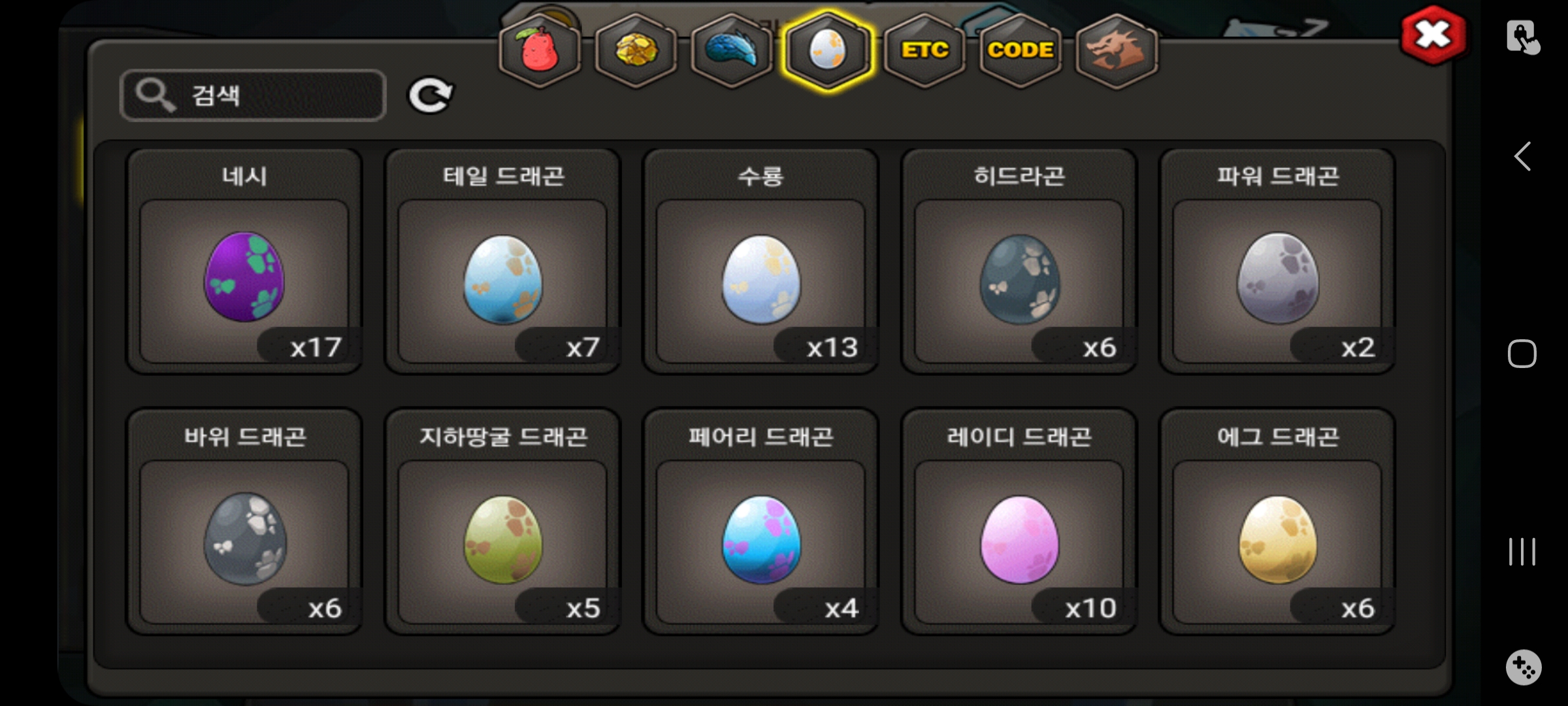Tap the game controller tools icon
The image size is (1568, 706).
pos(1524,667)
